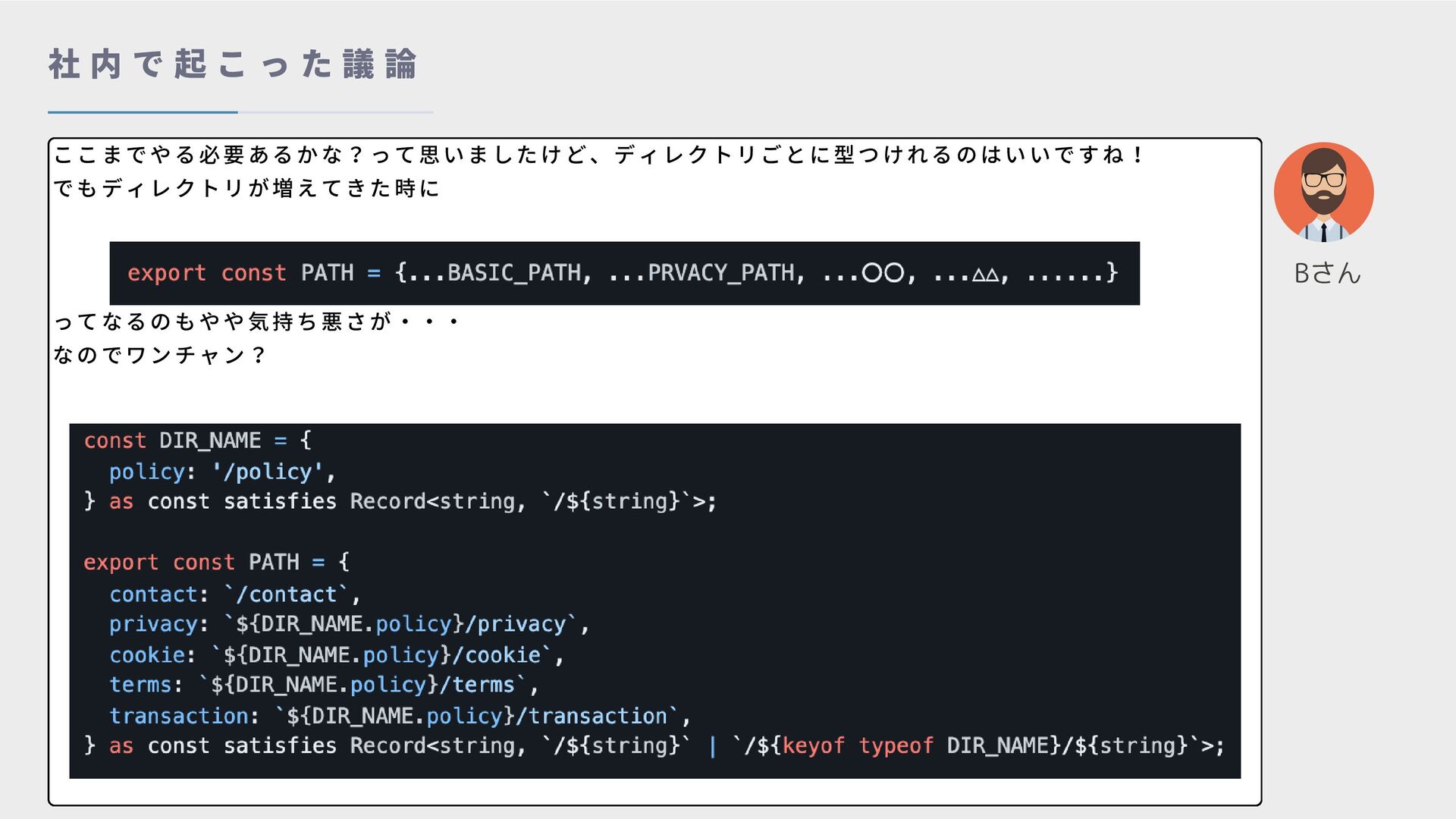Click the bearded man avatar illustration
The image size is (1456, 819).
click(1323, 193)
